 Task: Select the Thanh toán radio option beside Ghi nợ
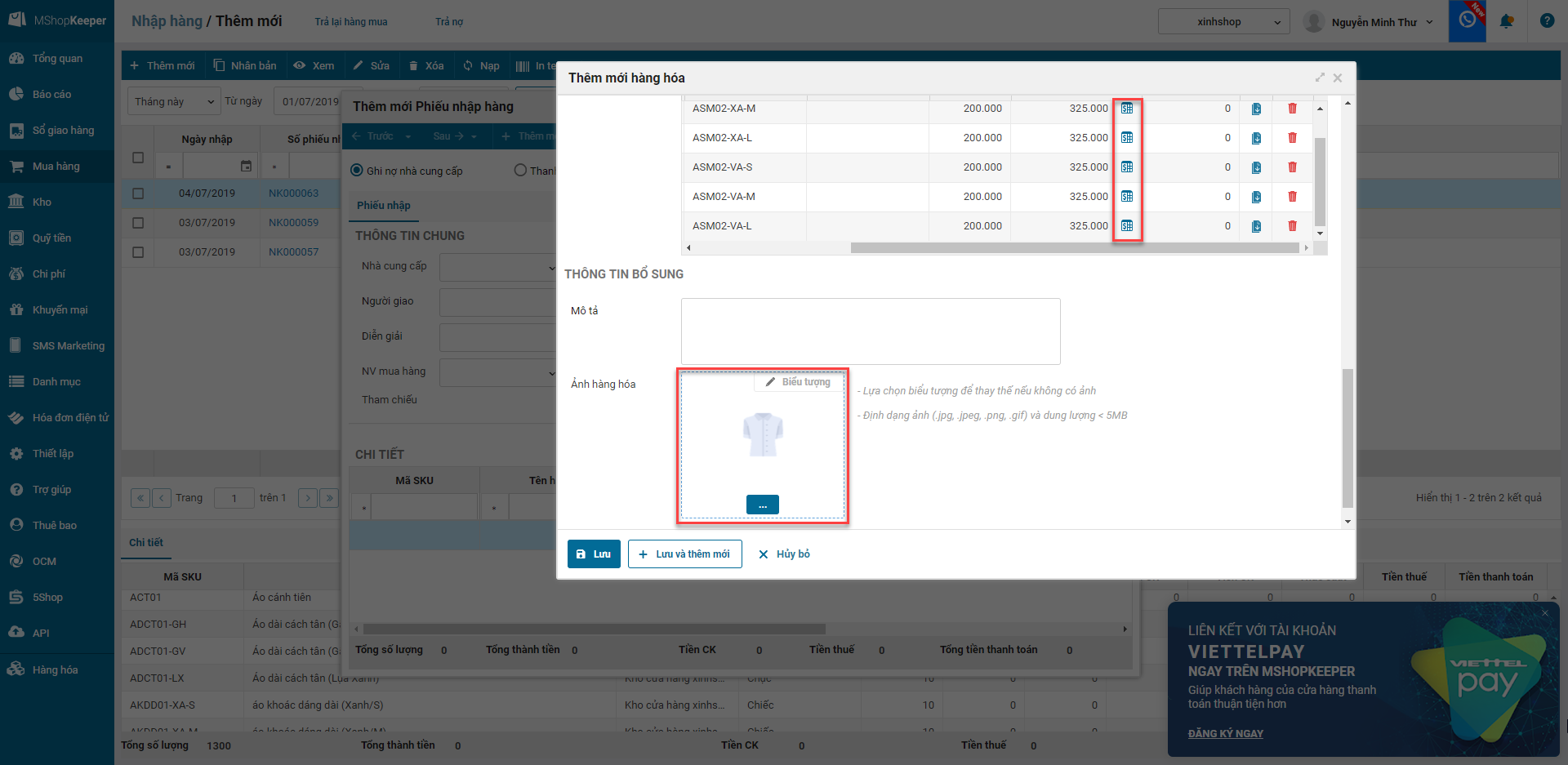pyautogui.click(x=520, y=171)
